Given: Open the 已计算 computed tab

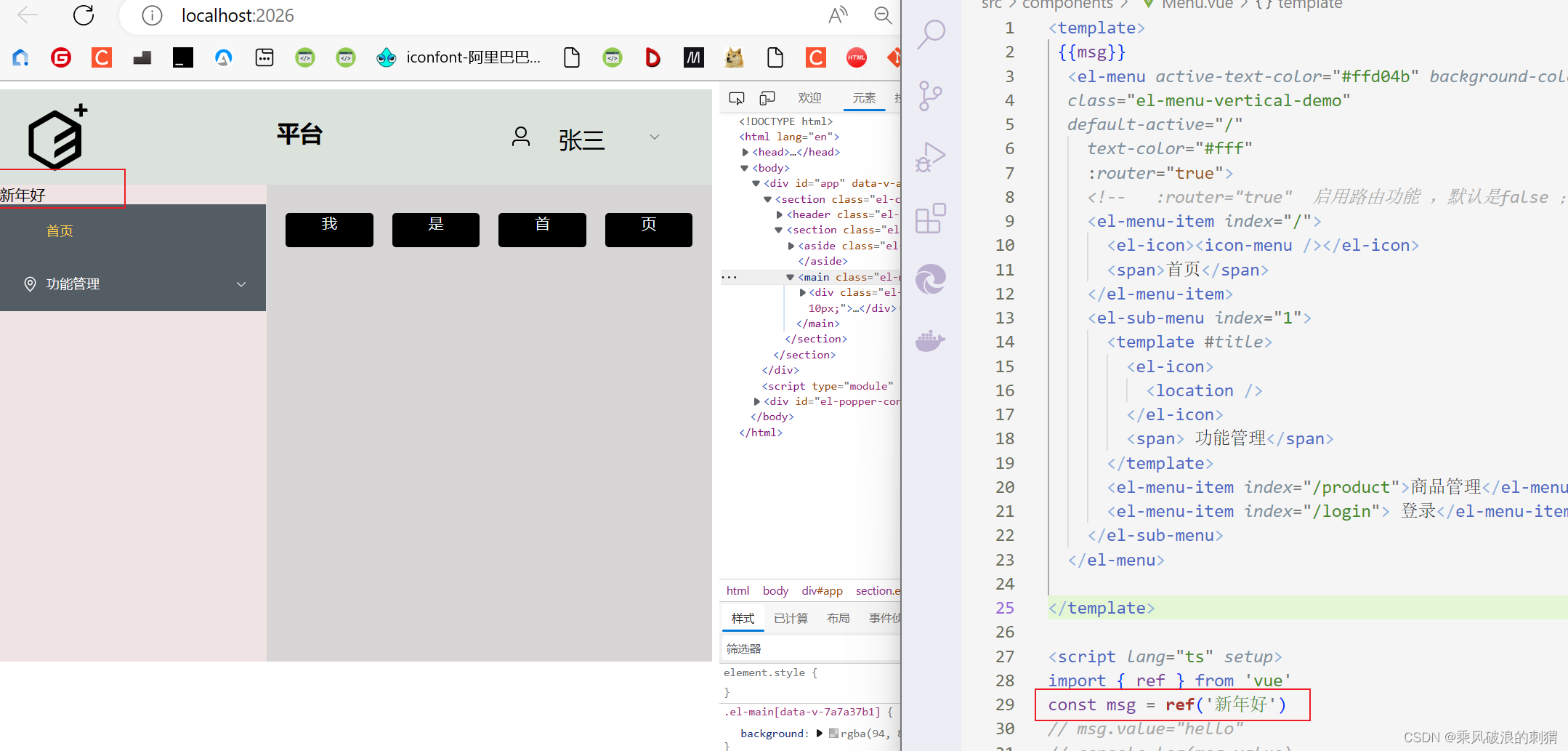Looking at the screenshot, I should coord(791,618).
